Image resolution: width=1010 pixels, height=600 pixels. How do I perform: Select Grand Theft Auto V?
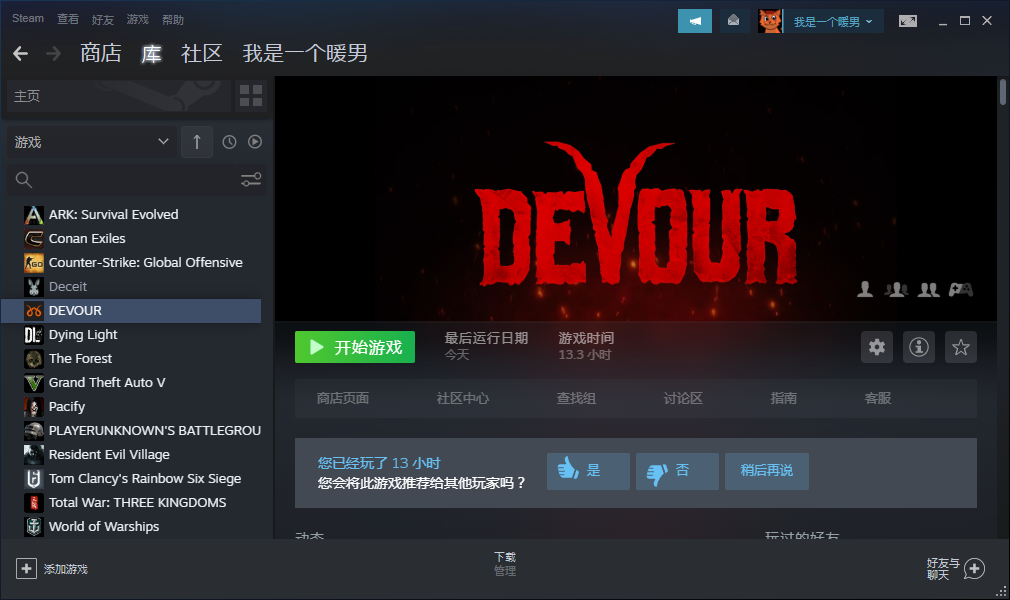[x=131, y=383]
